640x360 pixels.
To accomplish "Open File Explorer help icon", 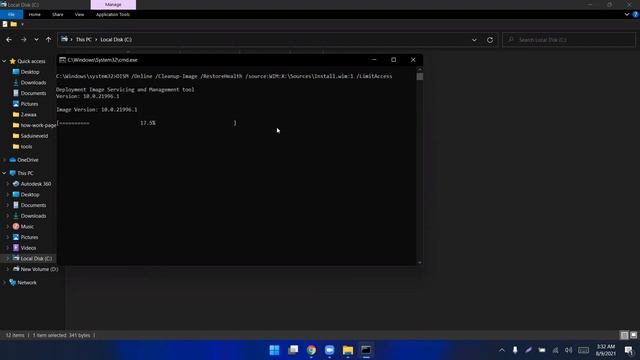I will 636,14.
